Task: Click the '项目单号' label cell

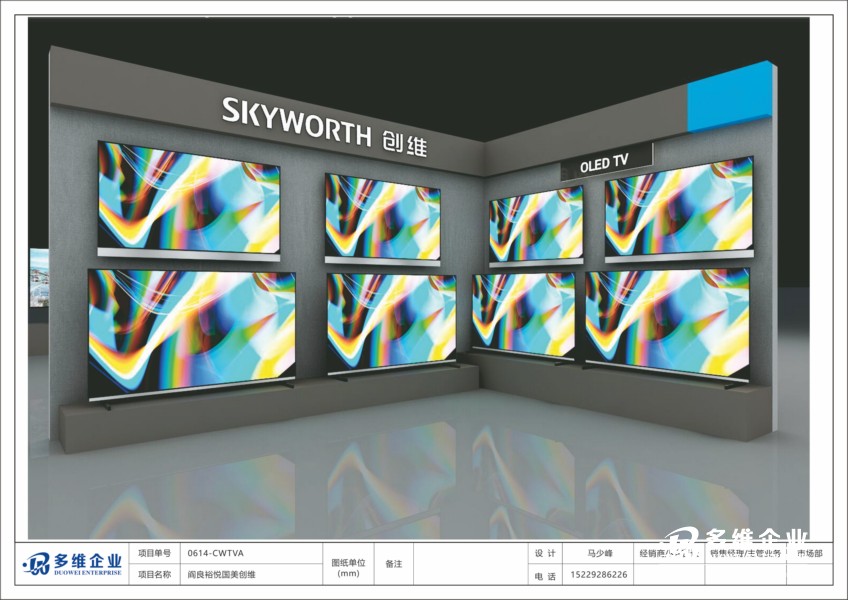Action: click(x=154, y=553)
